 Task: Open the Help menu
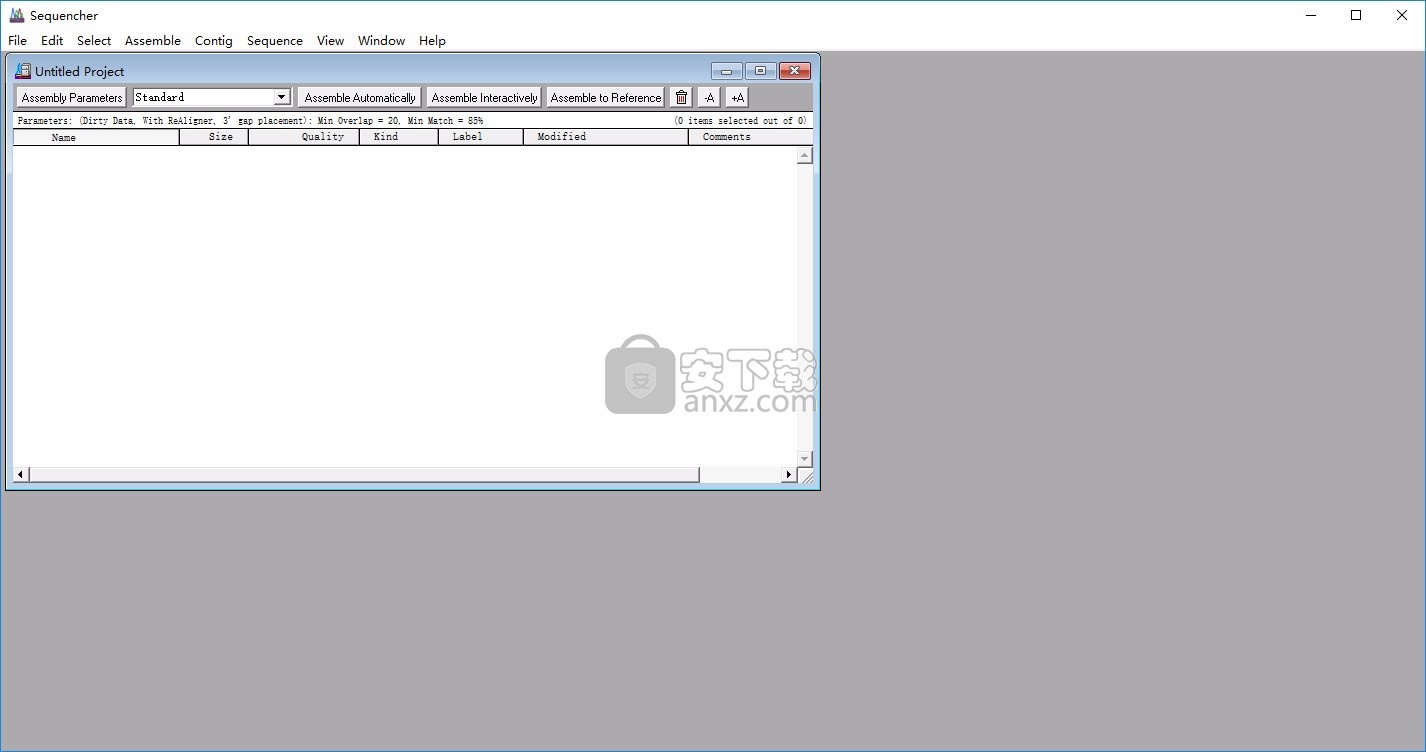point(432,41)
